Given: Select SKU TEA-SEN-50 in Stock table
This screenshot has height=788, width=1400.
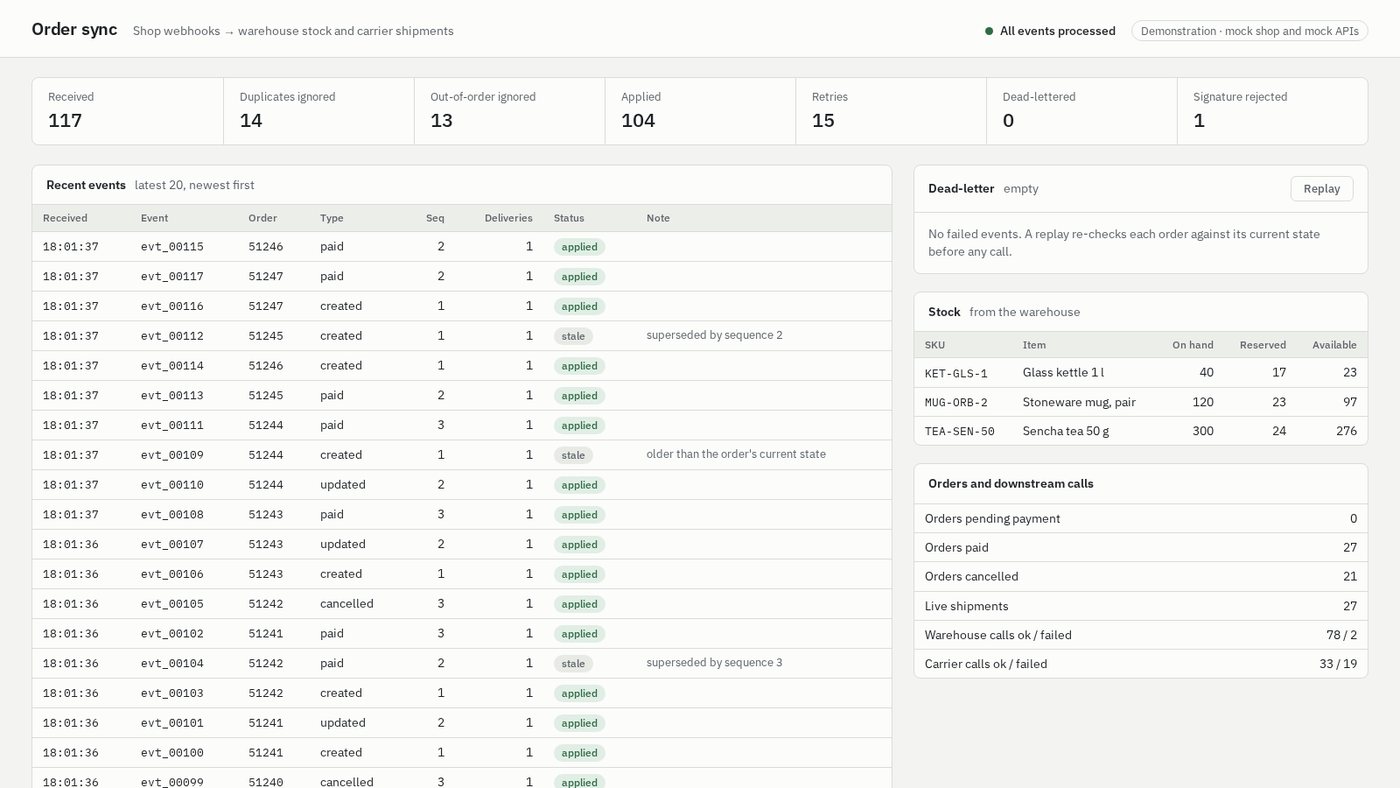Looking at the screenshot, I should tap(959, 431).
